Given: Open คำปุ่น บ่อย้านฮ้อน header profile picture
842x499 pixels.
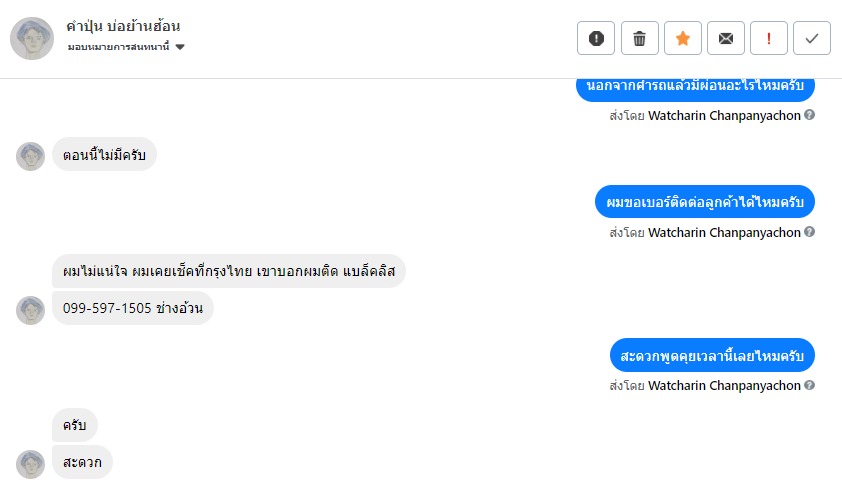Looking at the screenshot, I should 31,38.
